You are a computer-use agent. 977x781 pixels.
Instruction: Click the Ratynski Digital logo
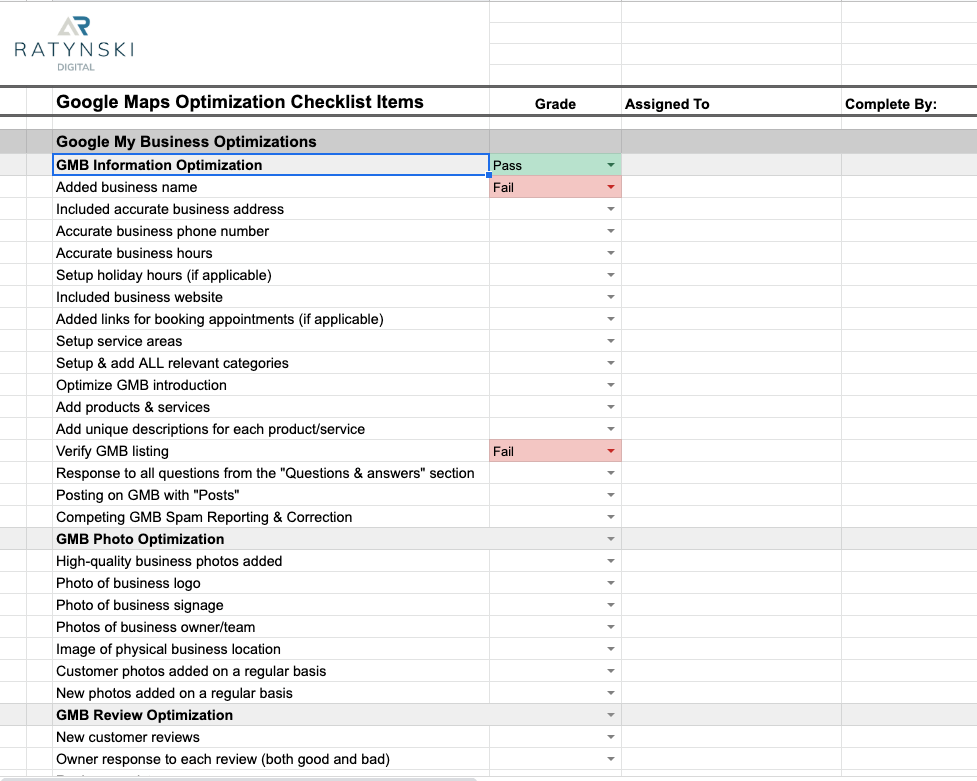[x=73, y=44]
